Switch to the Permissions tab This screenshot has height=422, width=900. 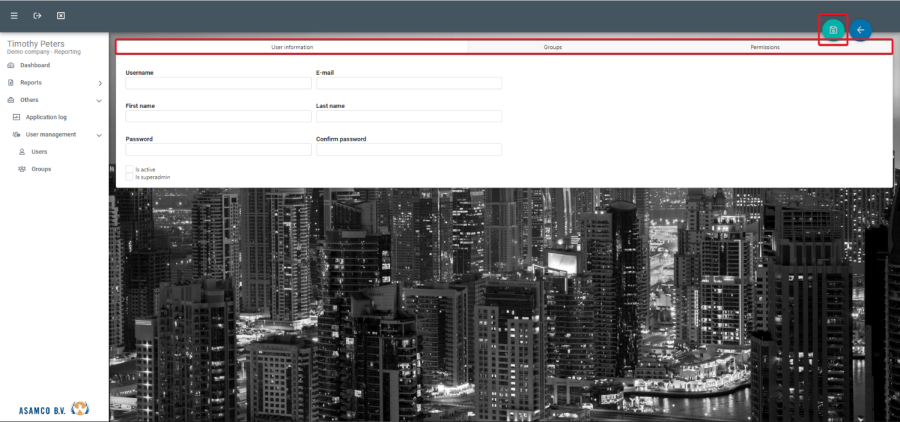(x=765, y=47)
